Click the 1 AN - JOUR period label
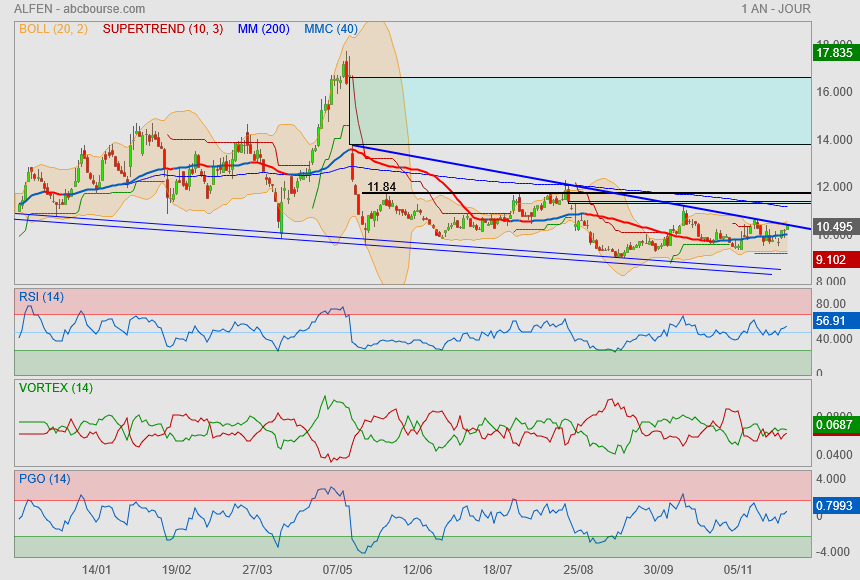860x580 pixels. 776,9
